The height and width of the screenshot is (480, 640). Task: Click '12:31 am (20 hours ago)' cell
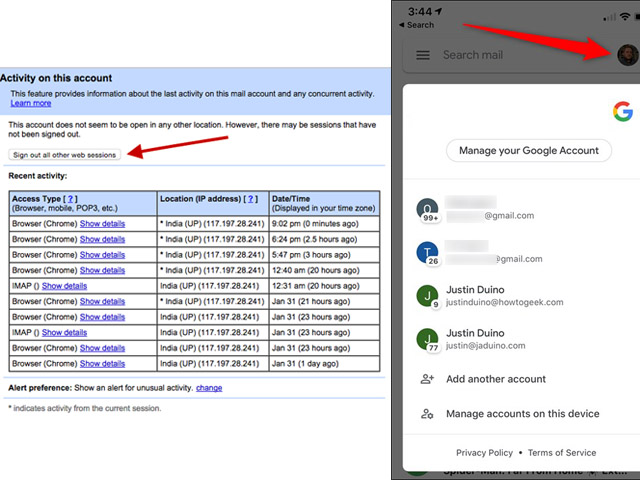pos(324,286)
